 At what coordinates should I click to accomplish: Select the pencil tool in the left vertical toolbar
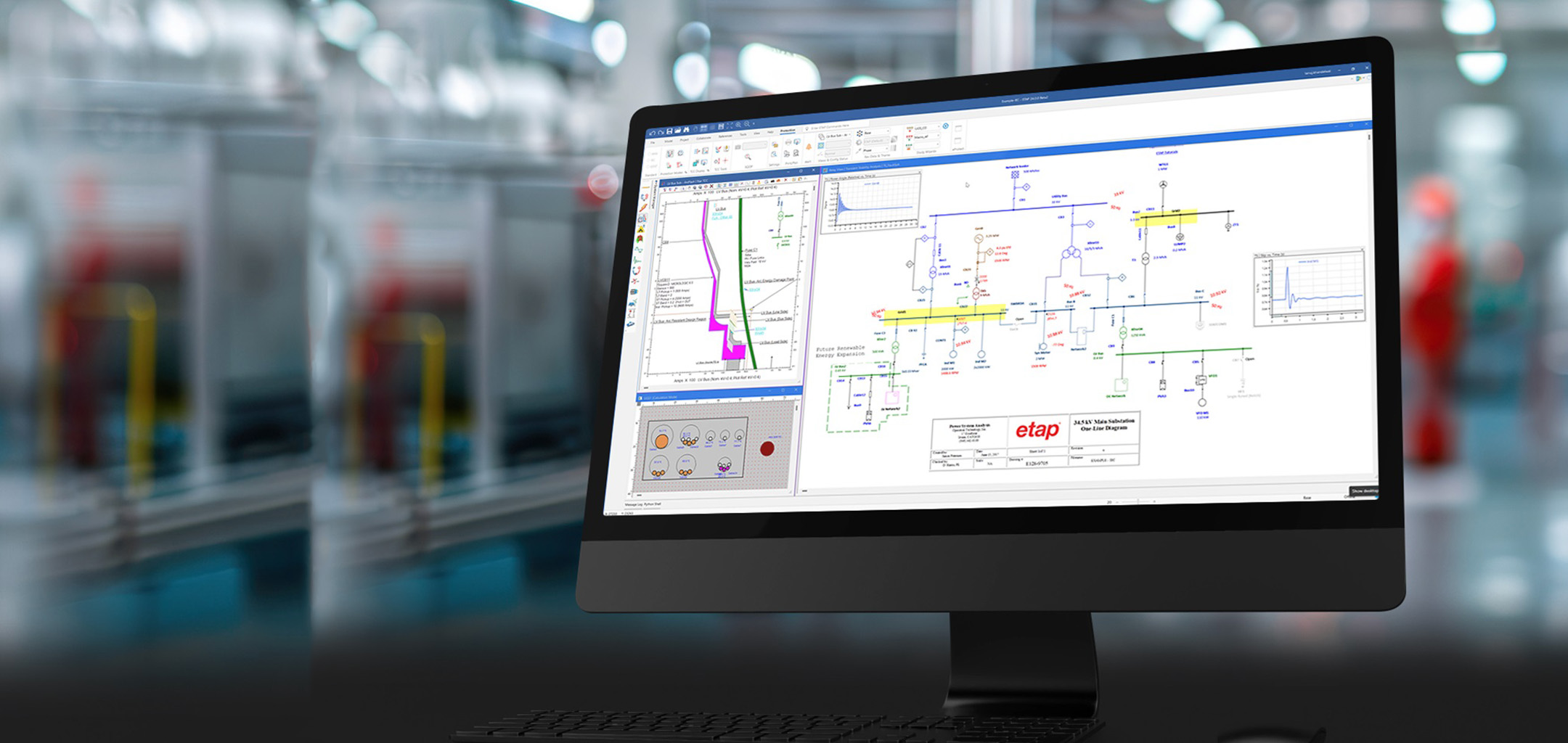643,208
